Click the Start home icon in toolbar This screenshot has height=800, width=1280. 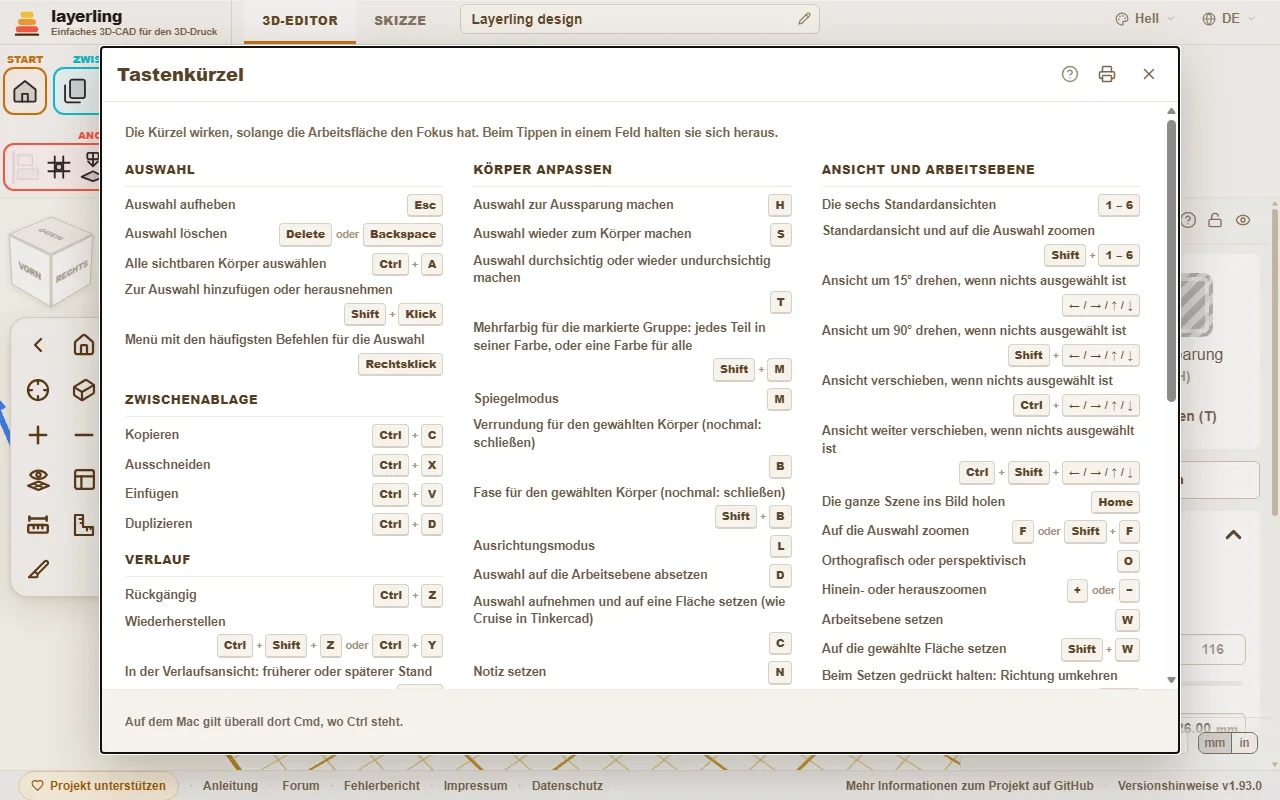coord(25,92)
